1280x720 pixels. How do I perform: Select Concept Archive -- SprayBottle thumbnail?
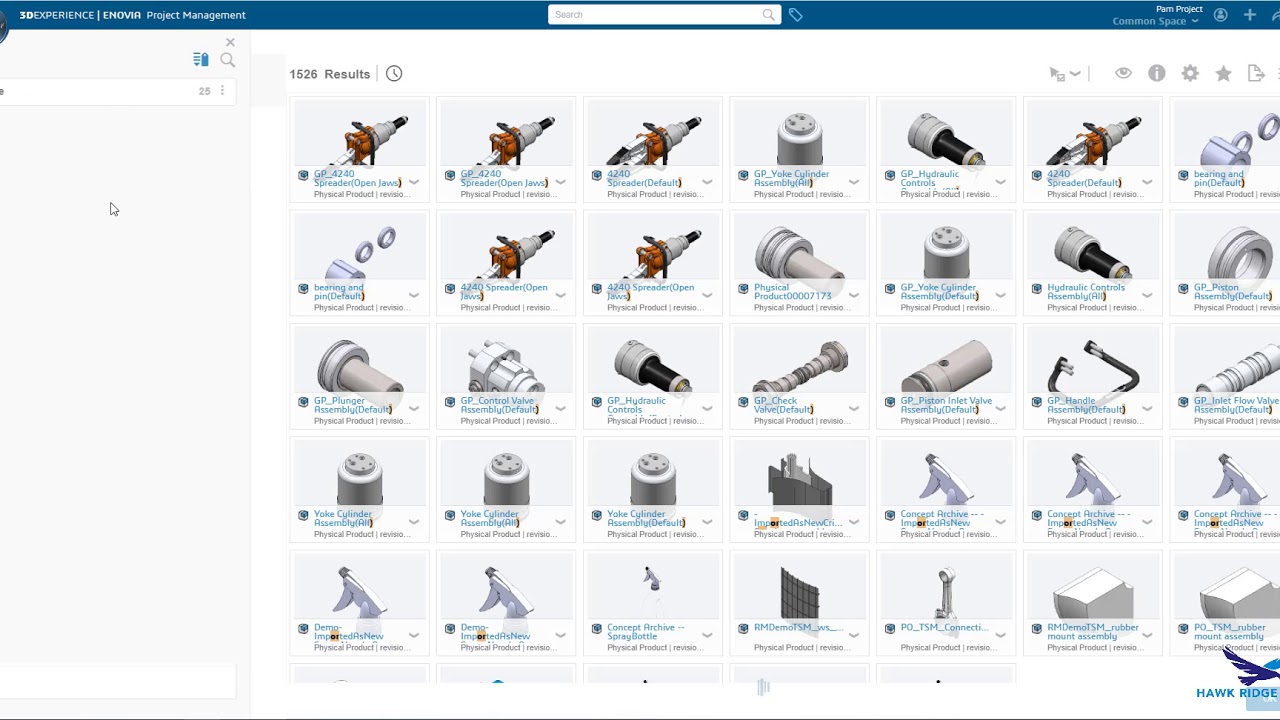pos(653,589)
